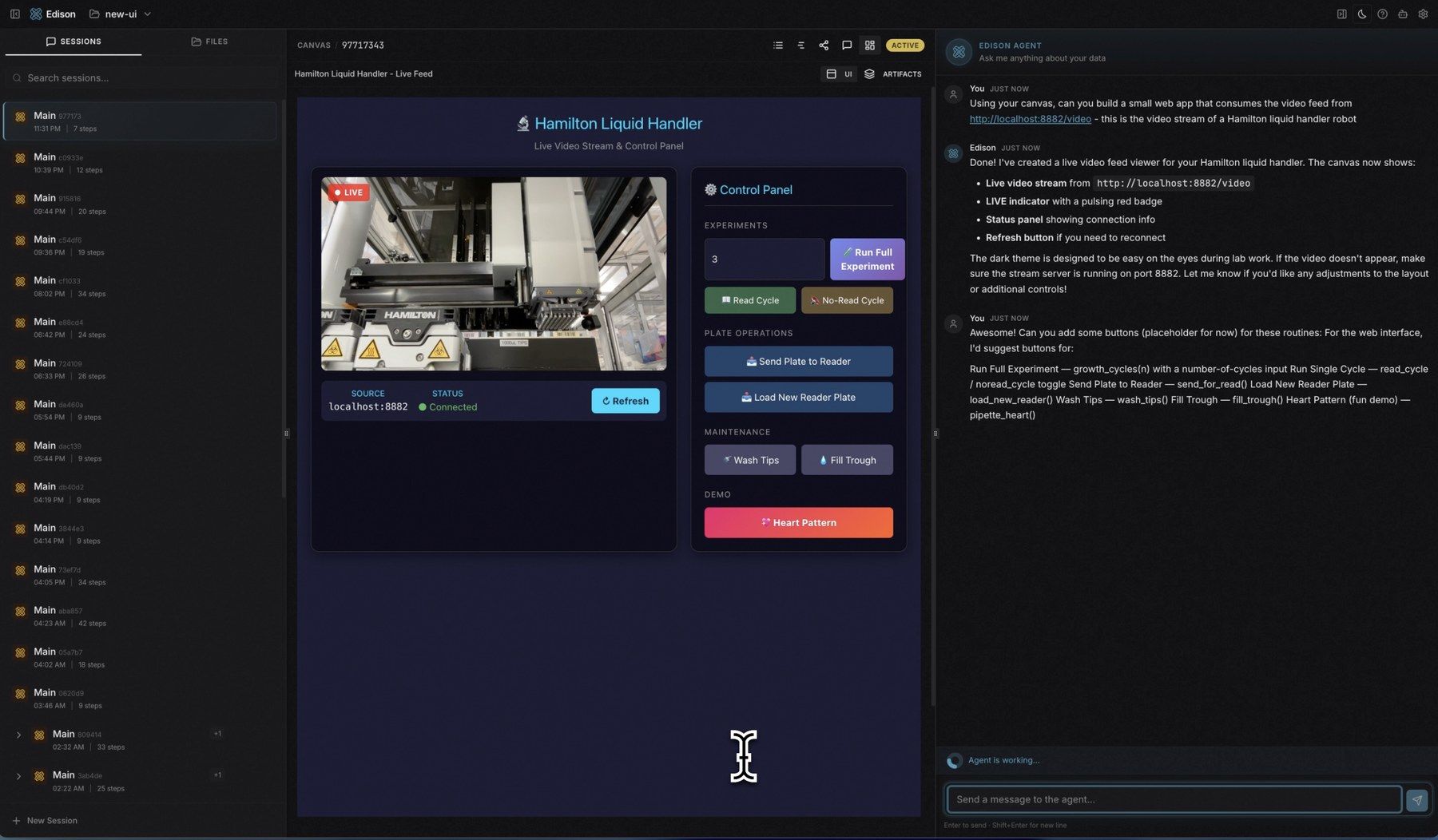Click the Edison Agent avatar icon
This screenshot has height=840, width=1438.
coord(958,52)
